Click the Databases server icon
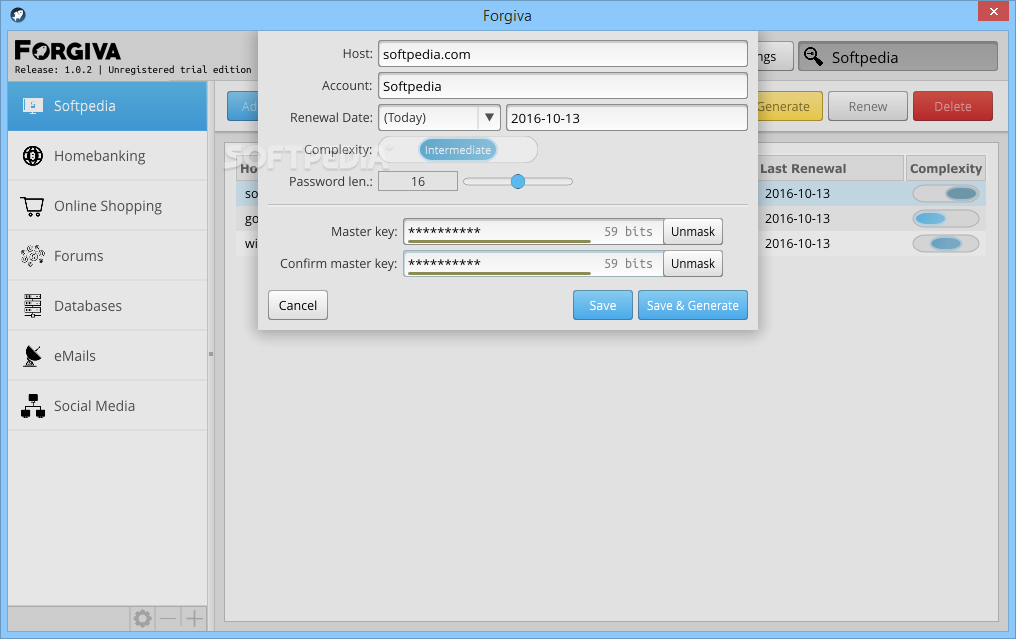1016x639 pixels. pyautogui.click(x=32, y=306)
